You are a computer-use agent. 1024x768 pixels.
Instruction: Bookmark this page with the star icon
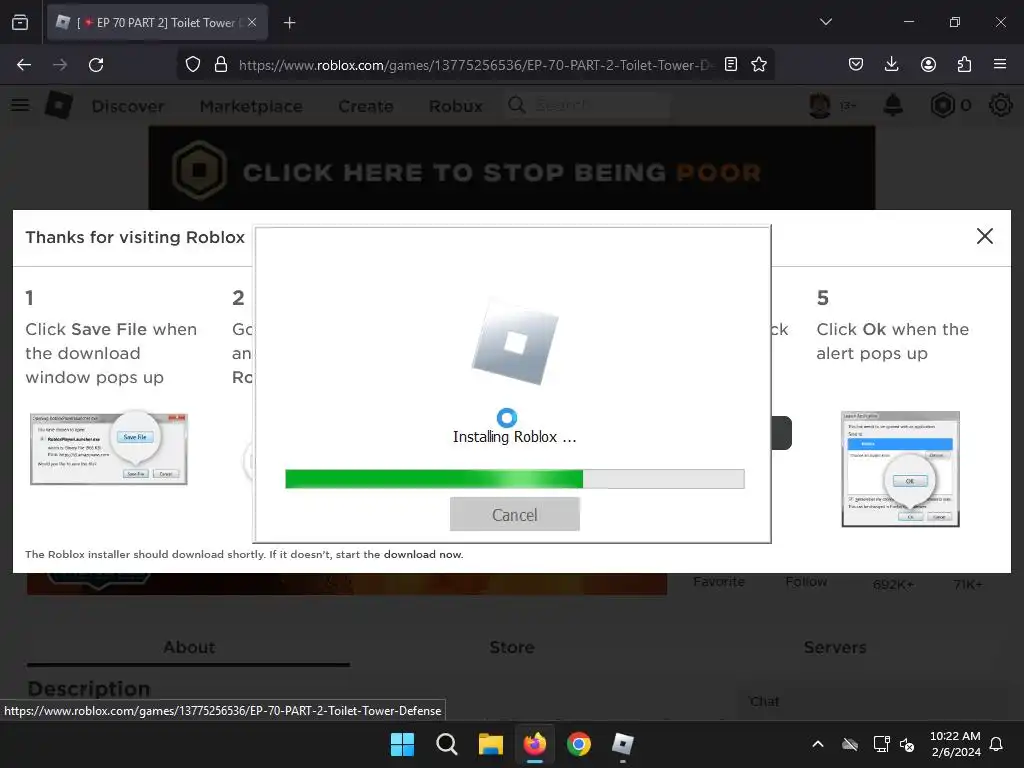click(x=759, y=65)
